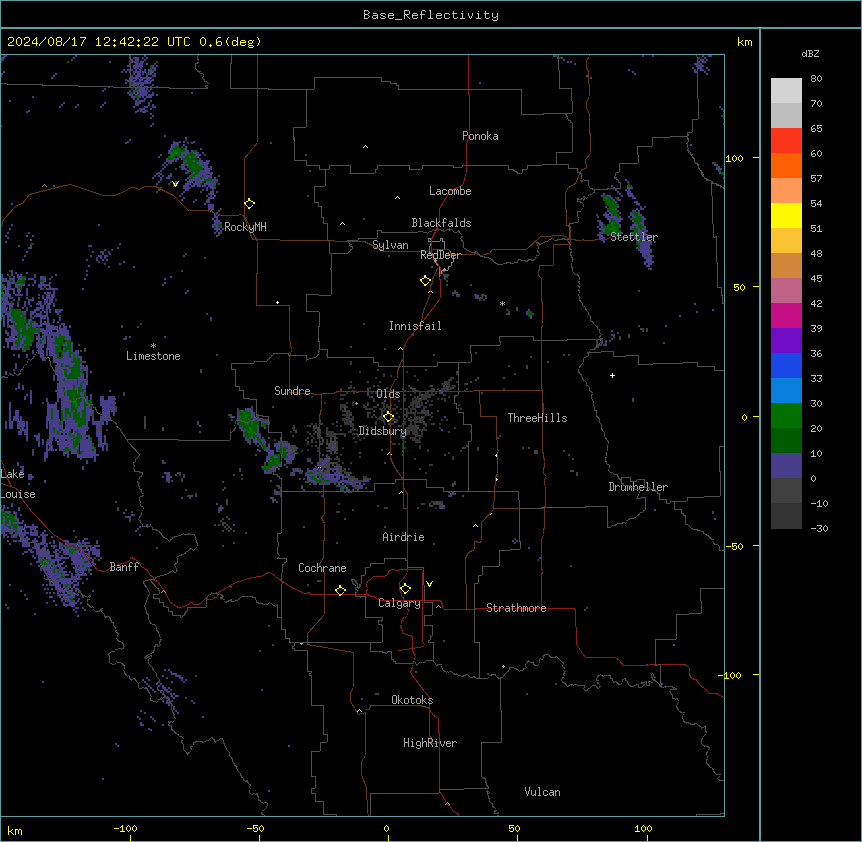Click the Banff label

coord(124,567)
